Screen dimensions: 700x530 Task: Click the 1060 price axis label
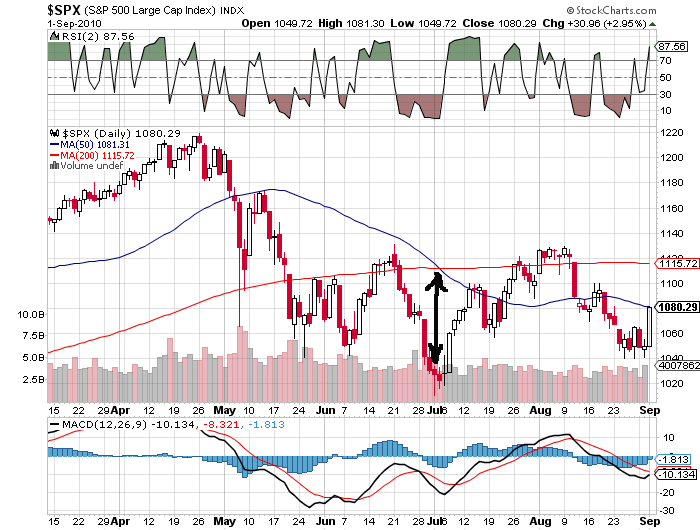(671, 333)
